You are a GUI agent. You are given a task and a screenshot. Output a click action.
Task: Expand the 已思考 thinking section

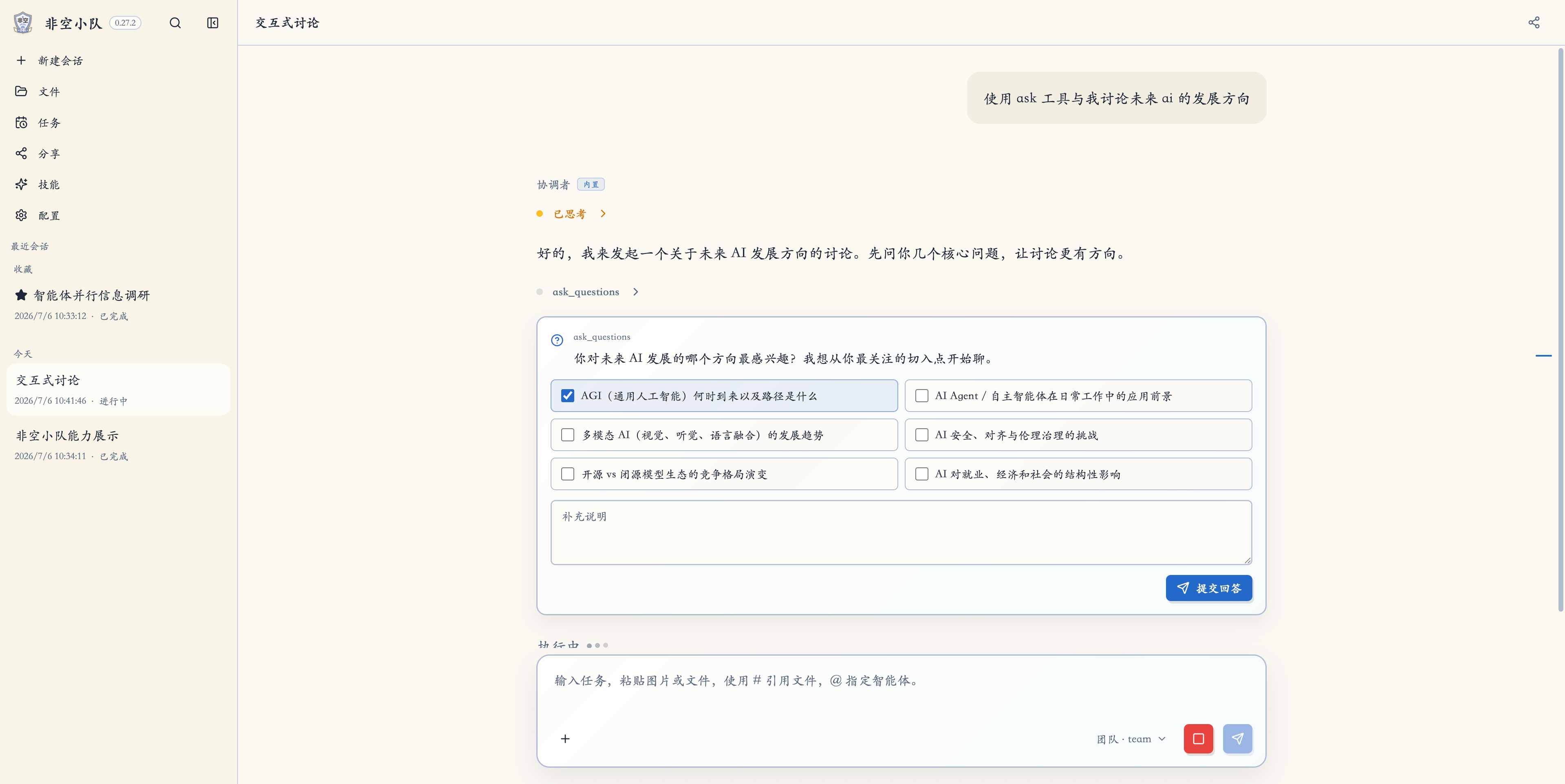(572, 214)
